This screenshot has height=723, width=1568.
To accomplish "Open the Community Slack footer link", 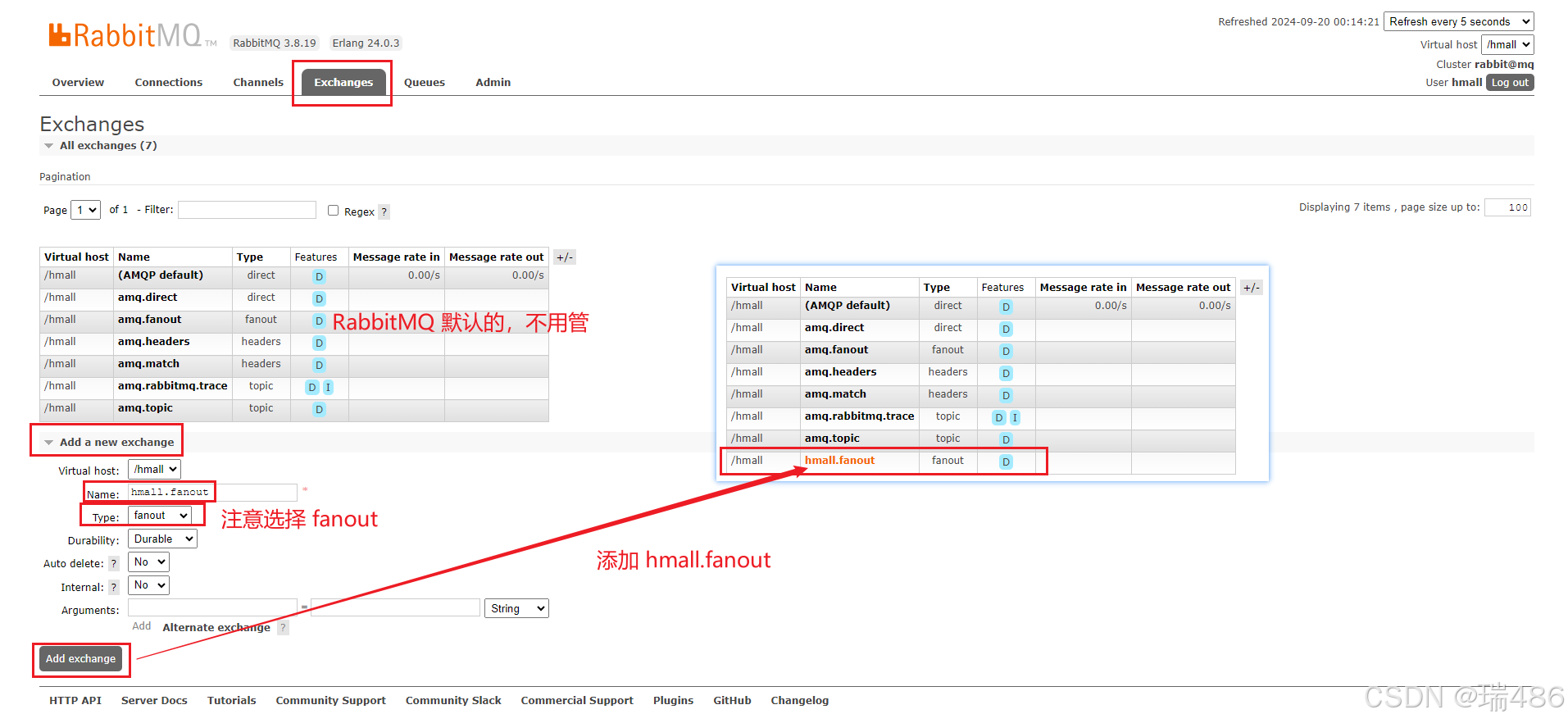I will pos(453,701).
